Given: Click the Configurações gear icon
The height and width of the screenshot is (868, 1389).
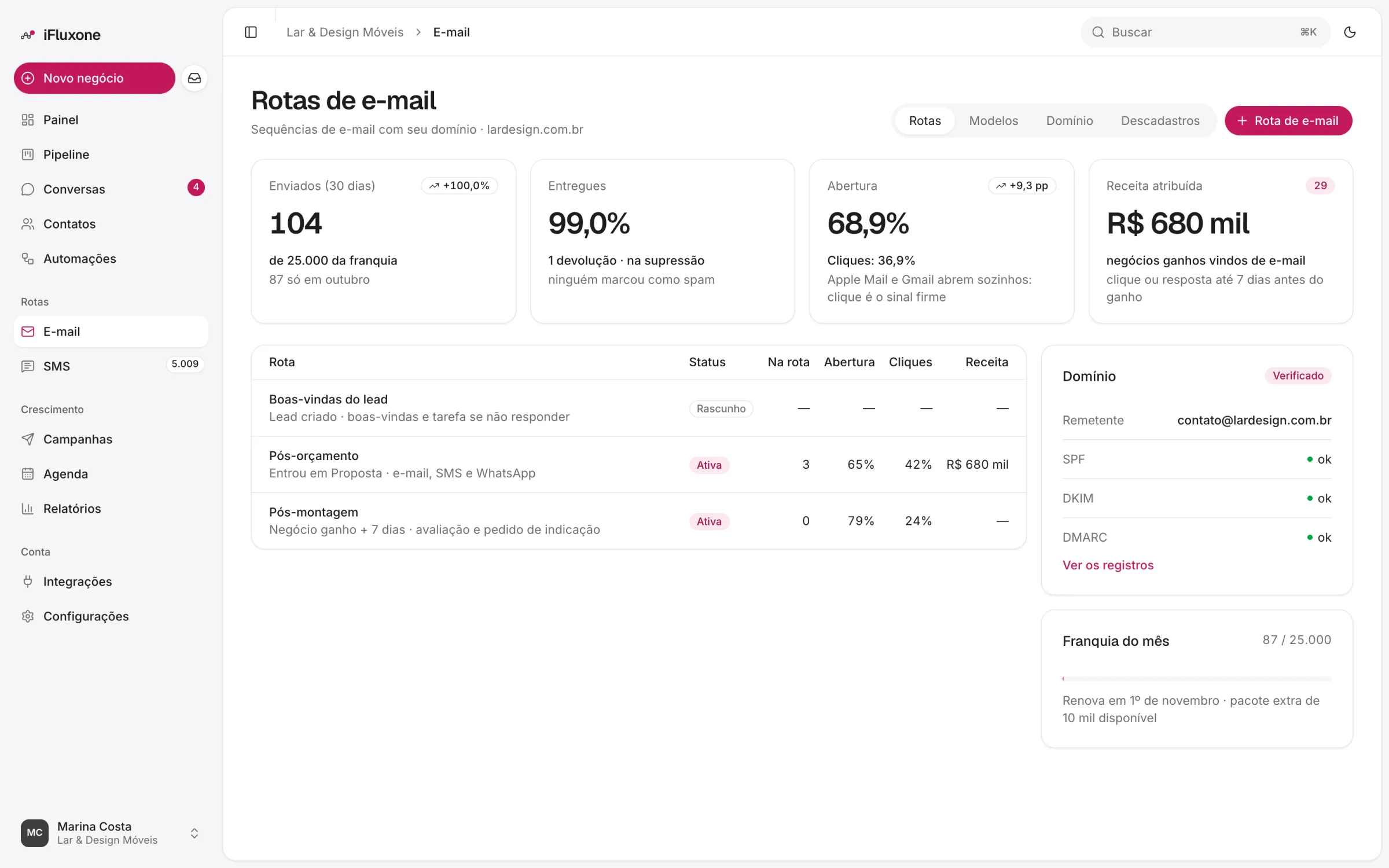Looking at the screenshot, I should [28, 616].
